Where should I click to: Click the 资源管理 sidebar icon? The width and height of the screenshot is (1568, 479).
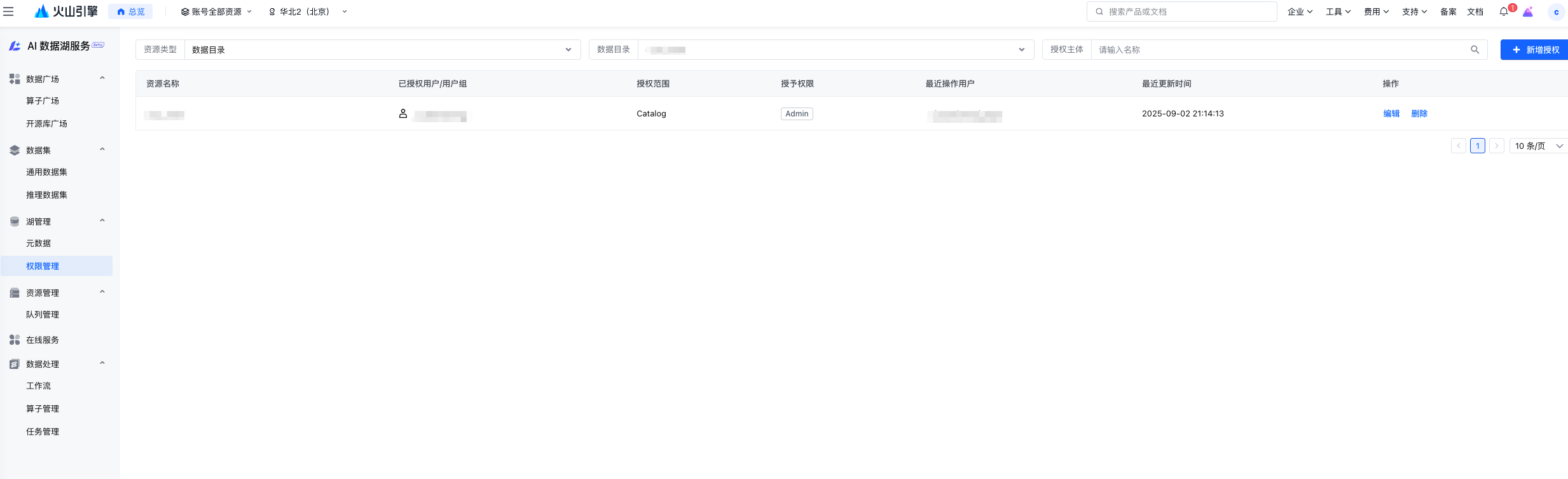(15, 293)
